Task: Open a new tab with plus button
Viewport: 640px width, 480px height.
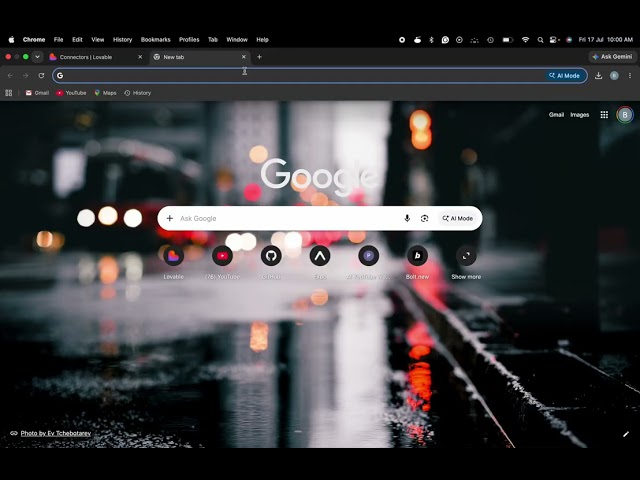Action: (259, 57)
